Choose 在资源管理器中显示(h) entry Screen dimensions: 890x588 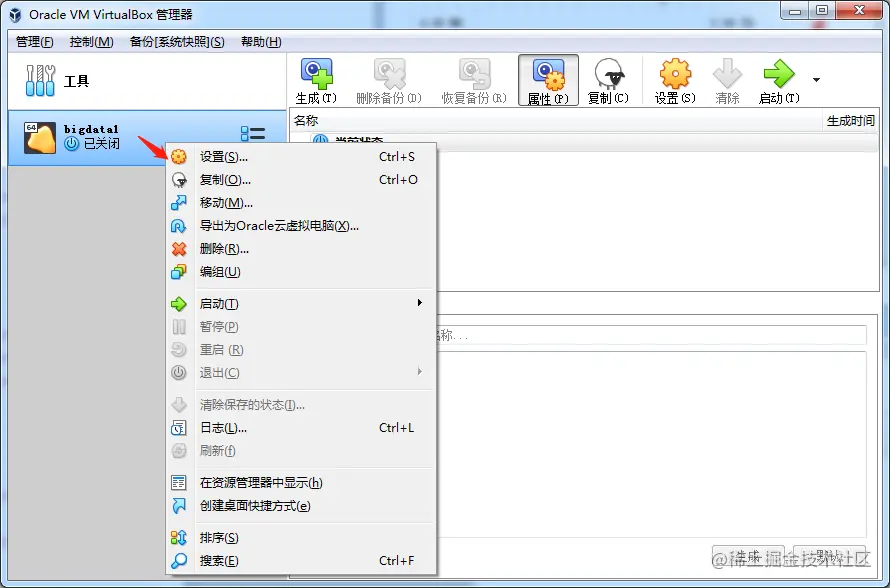(301, 483)
